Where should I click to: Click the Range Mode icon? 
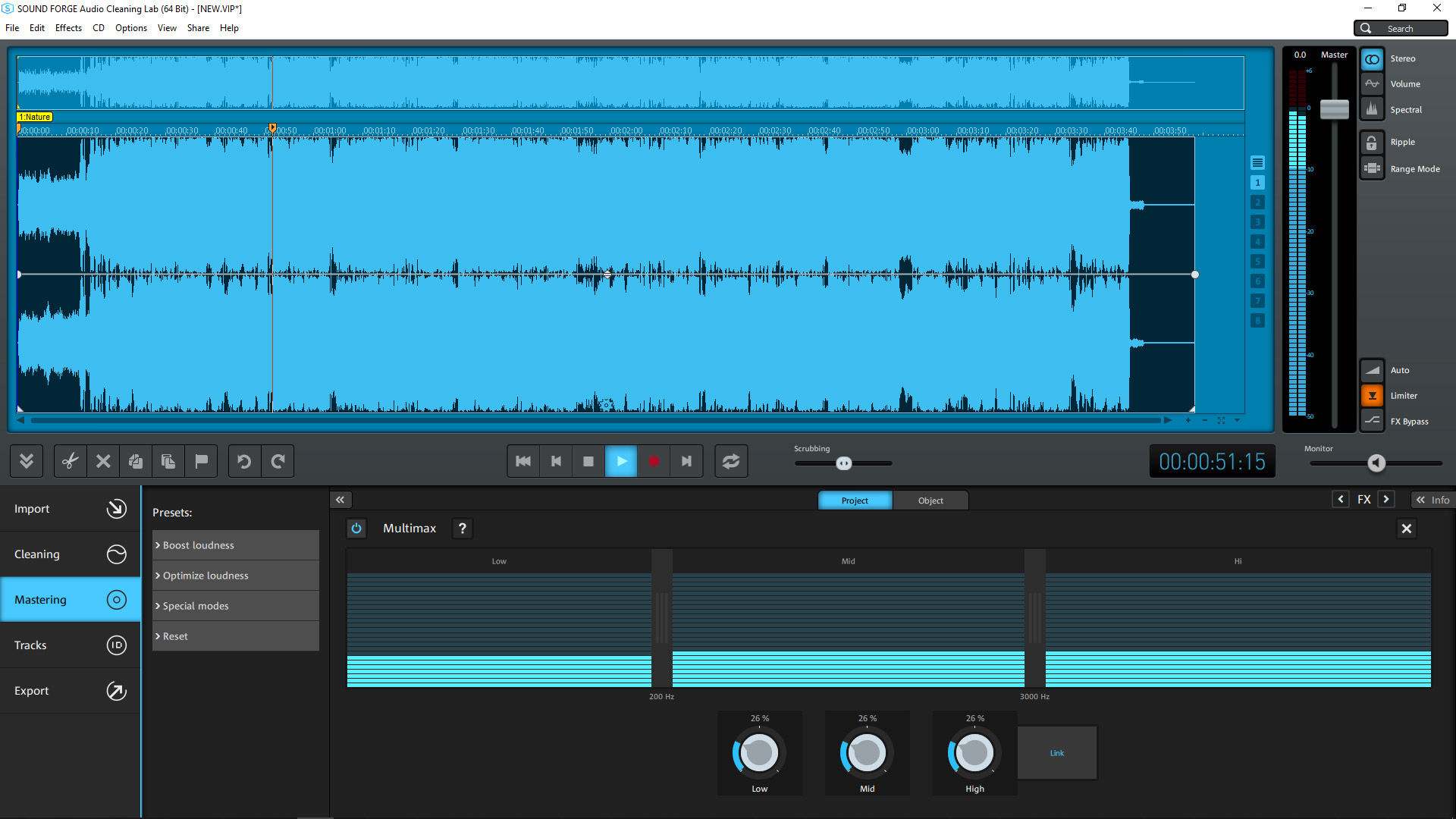click(1373, 168)
